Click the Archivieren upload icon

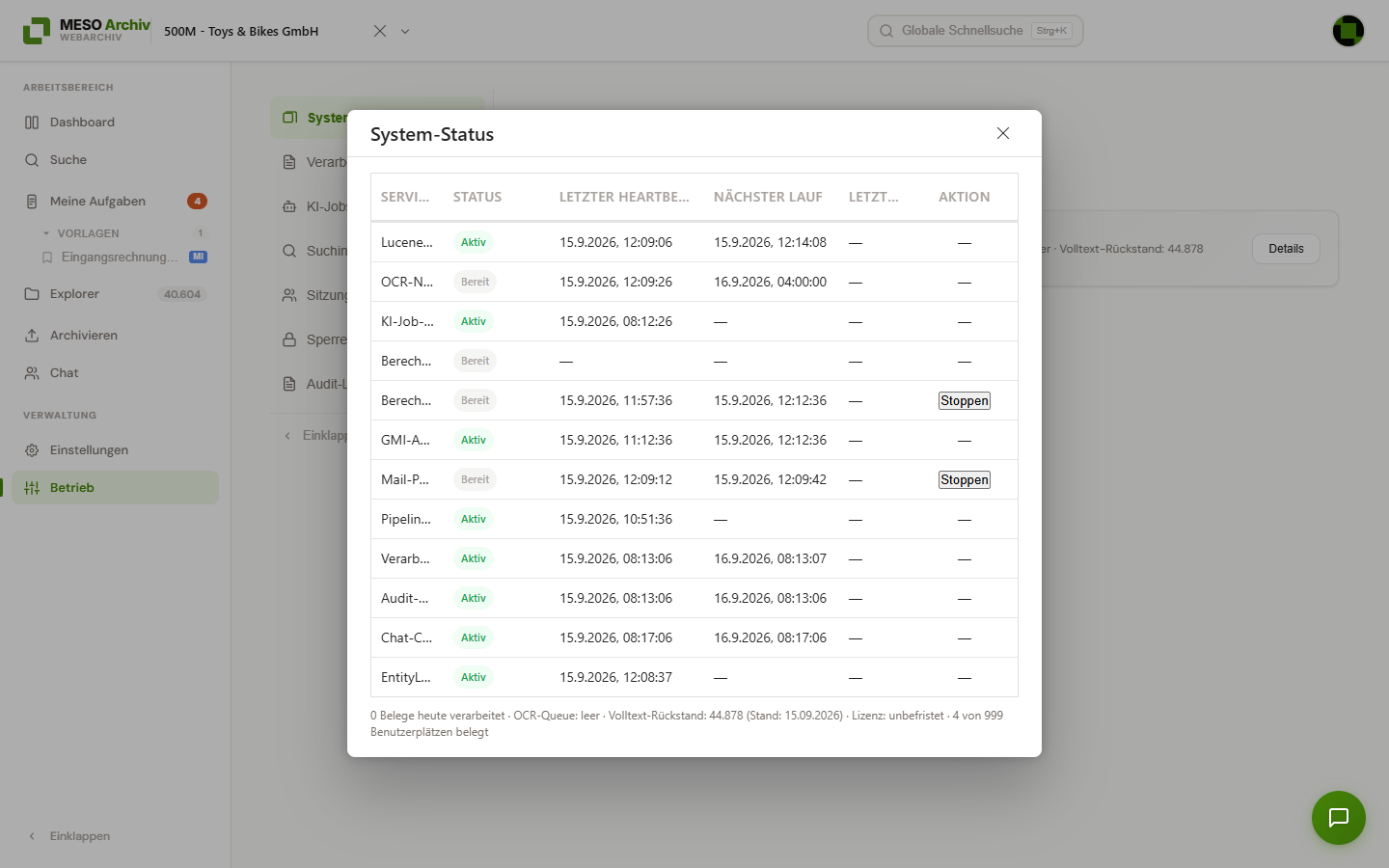tap(32, 336)
